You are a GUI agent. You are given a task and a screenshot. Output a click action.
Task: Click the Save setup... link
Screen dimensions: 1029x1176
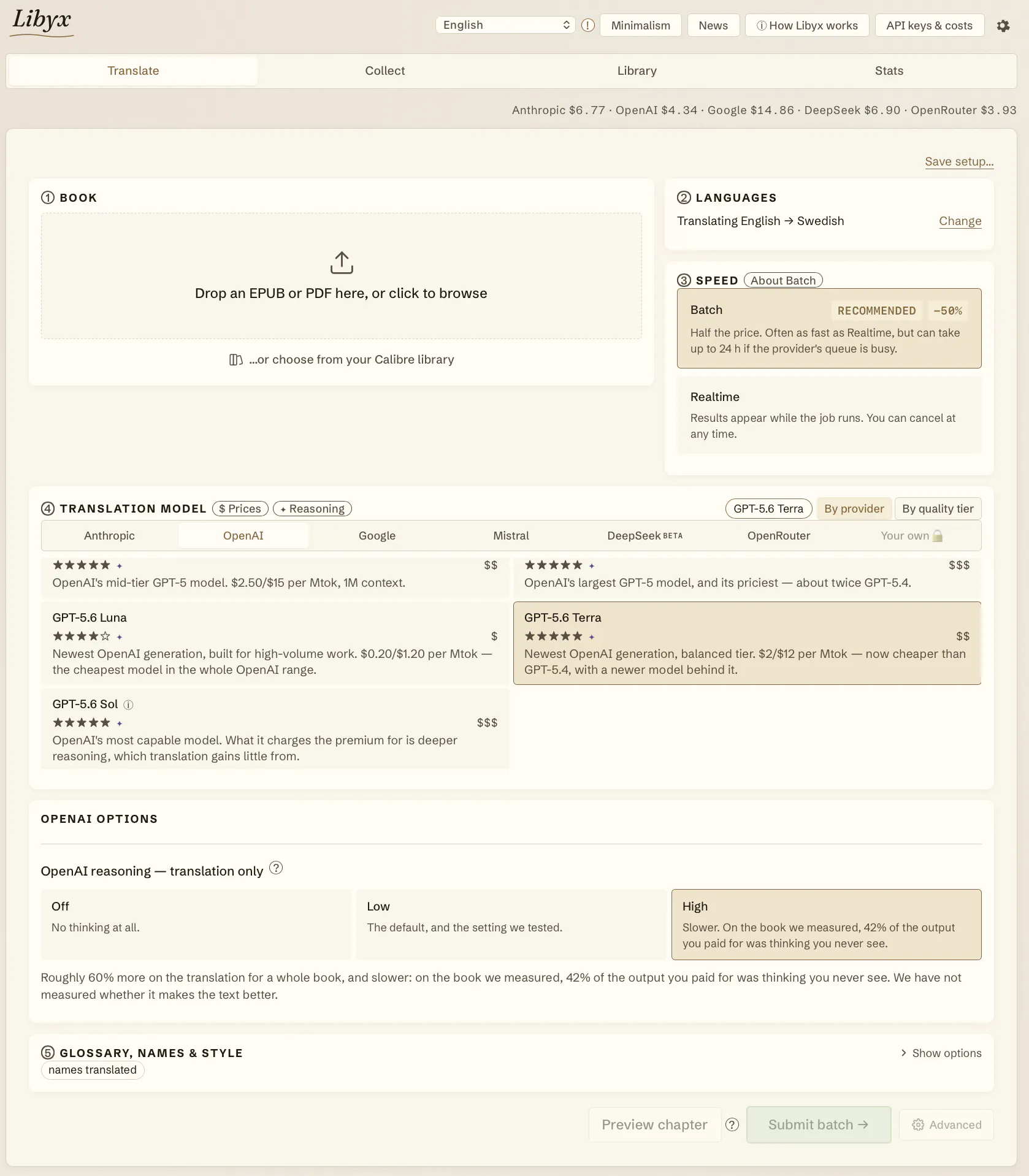(959, 161)
